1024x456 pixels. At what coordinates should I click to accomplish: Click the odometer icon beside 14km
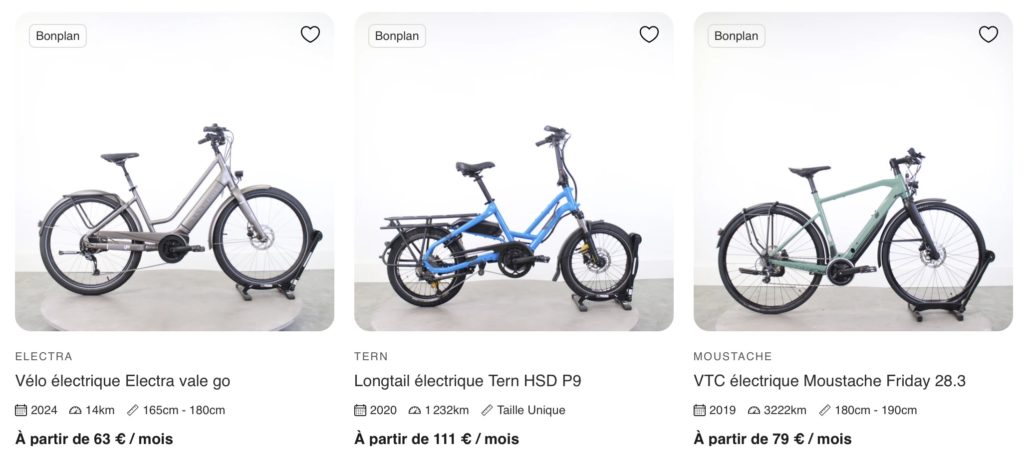75,410
